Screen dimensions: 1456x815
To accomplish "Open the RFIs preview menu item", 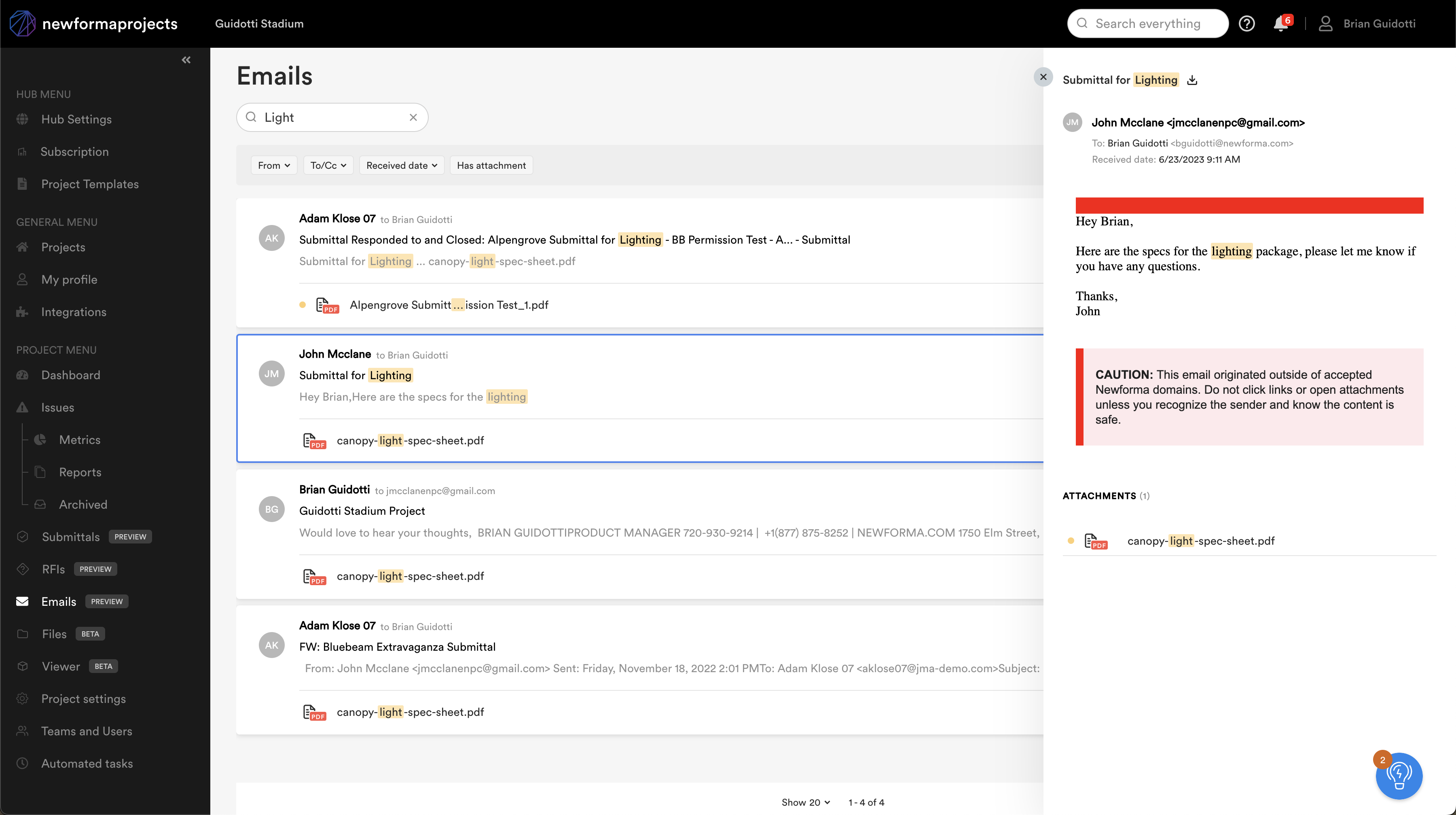I will click(x=54, y=569).
